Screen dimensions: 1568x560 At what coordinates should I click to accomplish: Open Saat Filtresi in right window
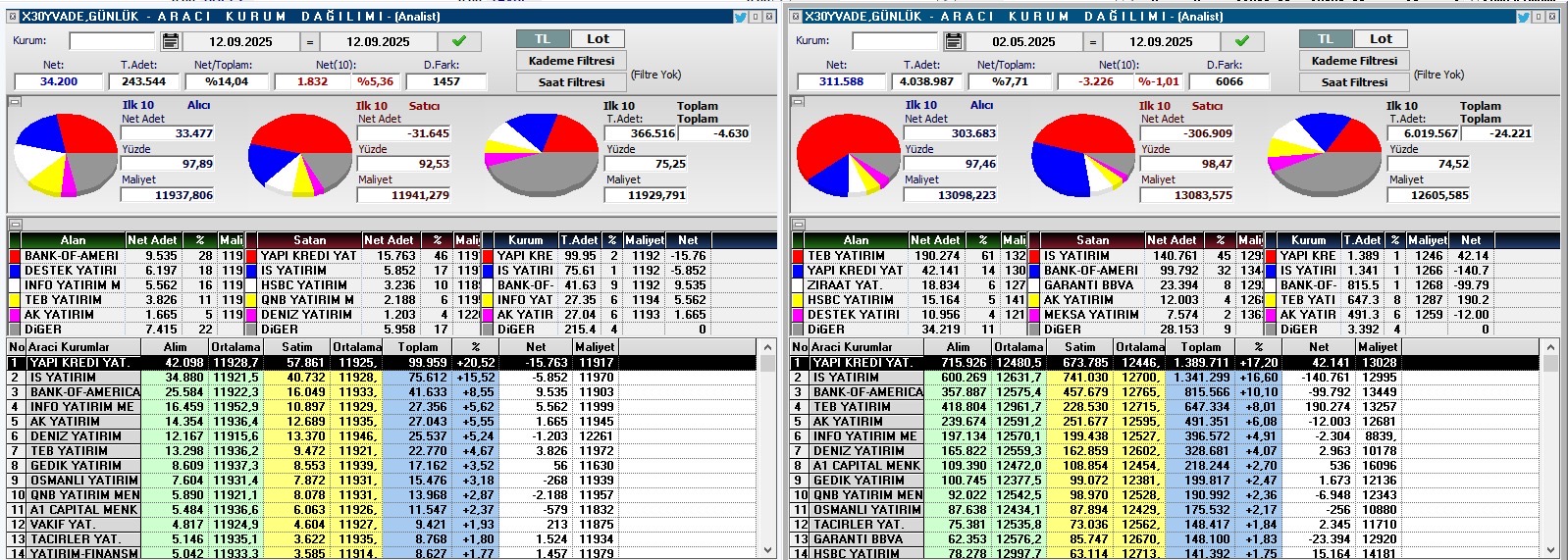(1354, 82)
